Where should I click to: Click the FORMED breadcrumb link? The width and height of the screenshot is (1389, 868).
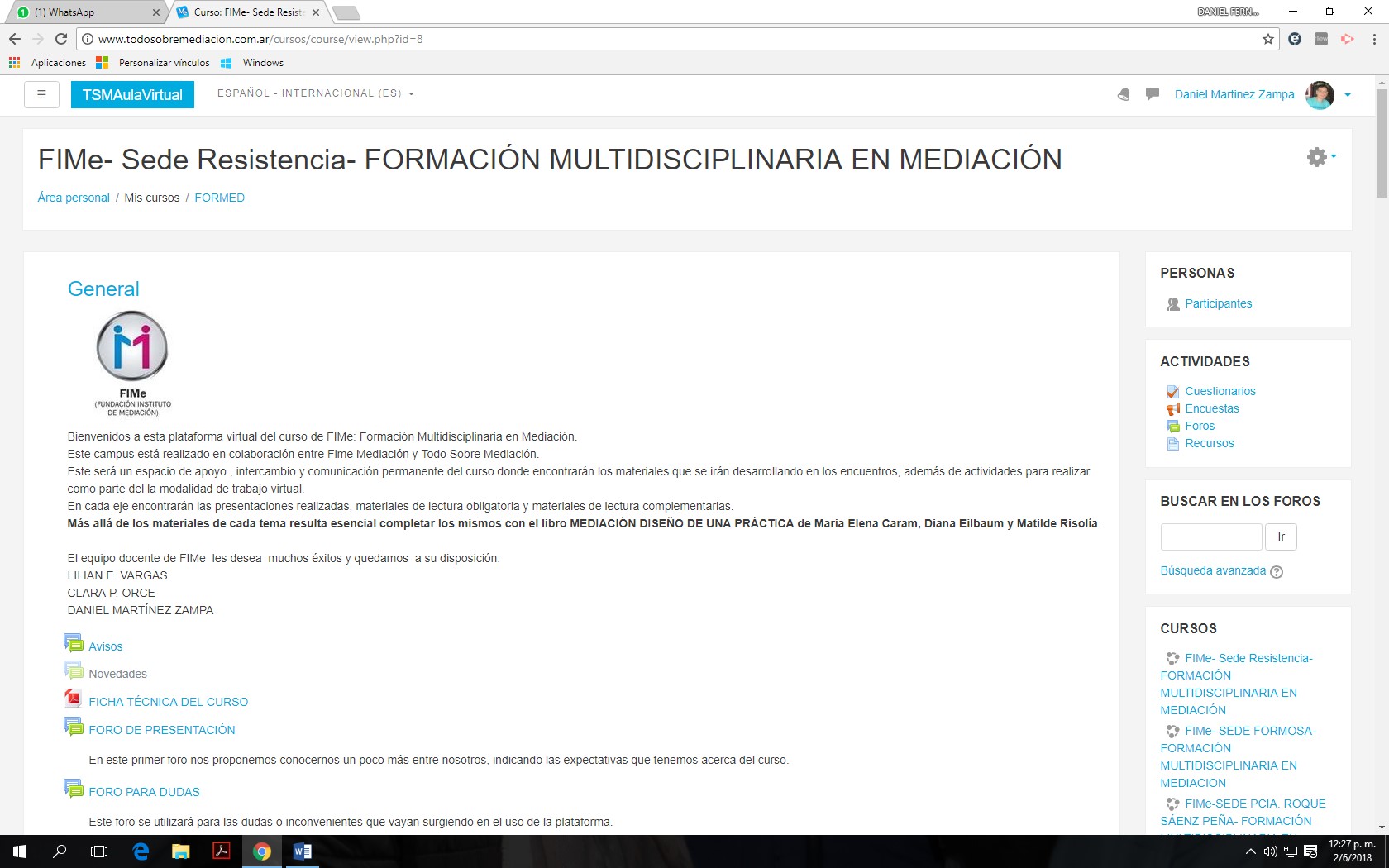pyautogui.click(x=219, y=198)
